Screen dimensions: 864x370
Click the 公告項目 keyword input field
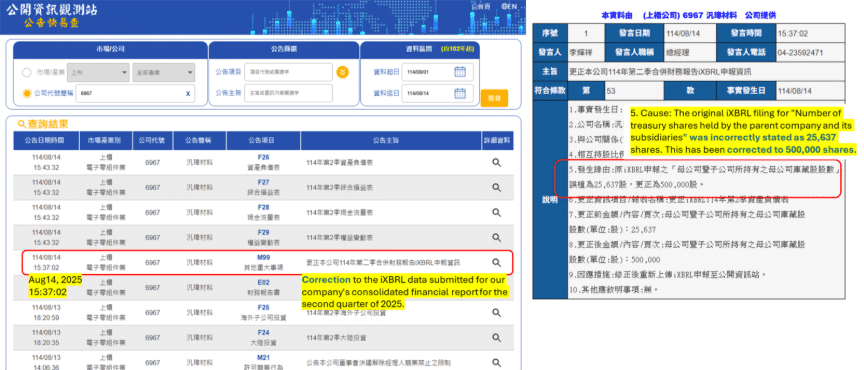coord(288,72)
